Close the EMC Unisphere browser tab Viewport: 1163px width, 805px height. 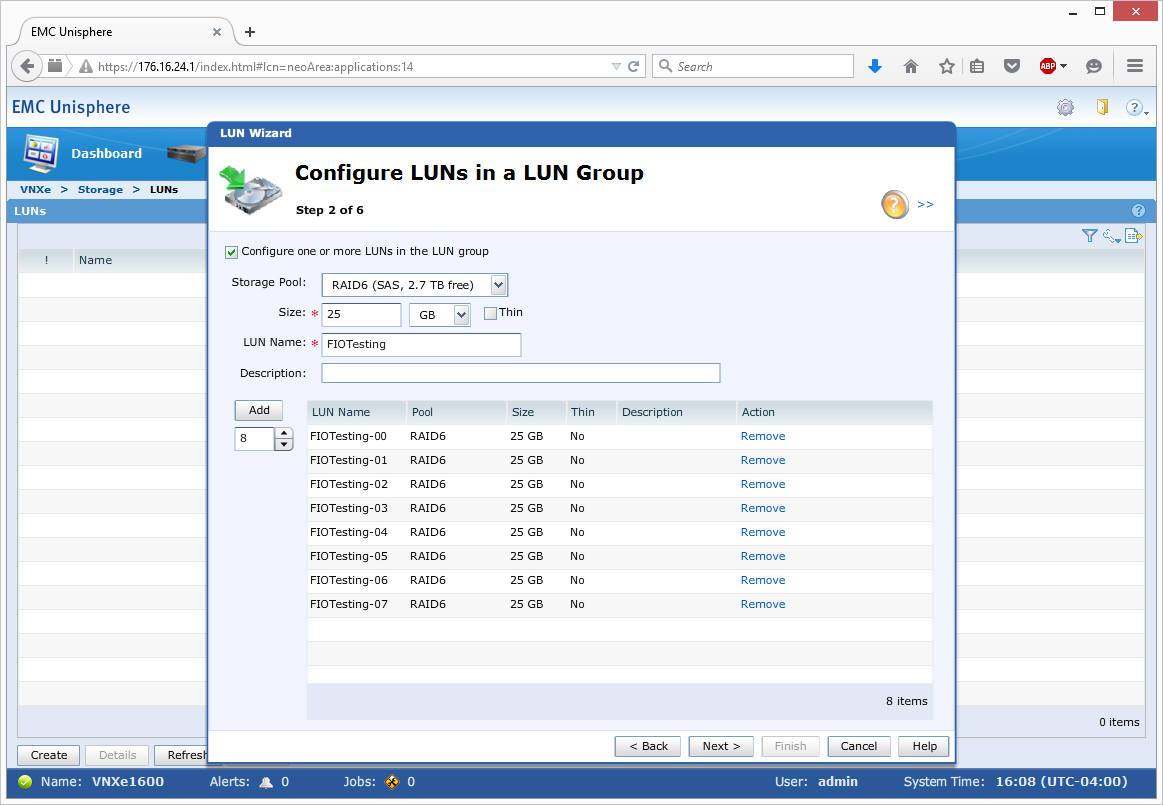coord(217,32)
